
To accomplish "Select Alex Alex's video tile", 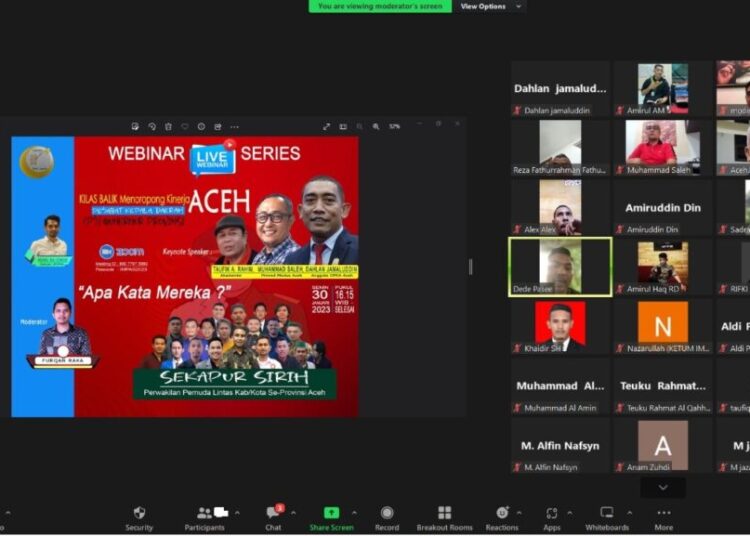I will [x=560, y=208].
